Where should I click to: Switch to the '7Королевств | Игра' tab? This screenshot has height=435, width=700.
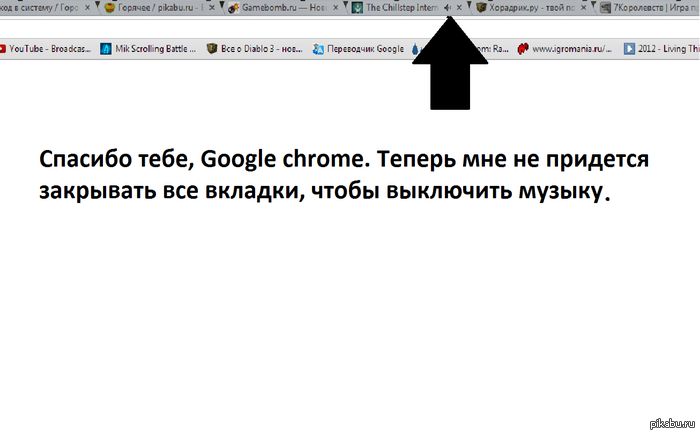[647, 8]
